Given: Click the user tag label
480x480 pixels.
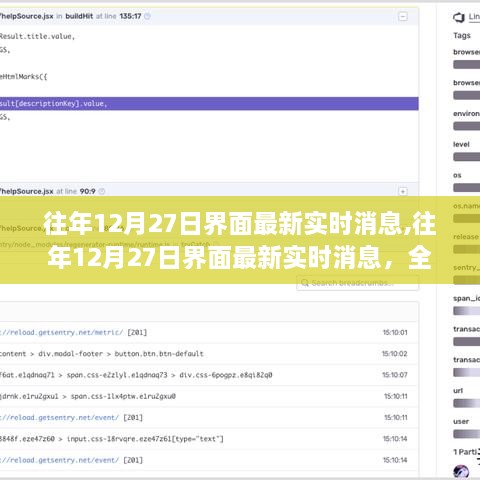Looking at the screenshot, I should click(461, 421).
